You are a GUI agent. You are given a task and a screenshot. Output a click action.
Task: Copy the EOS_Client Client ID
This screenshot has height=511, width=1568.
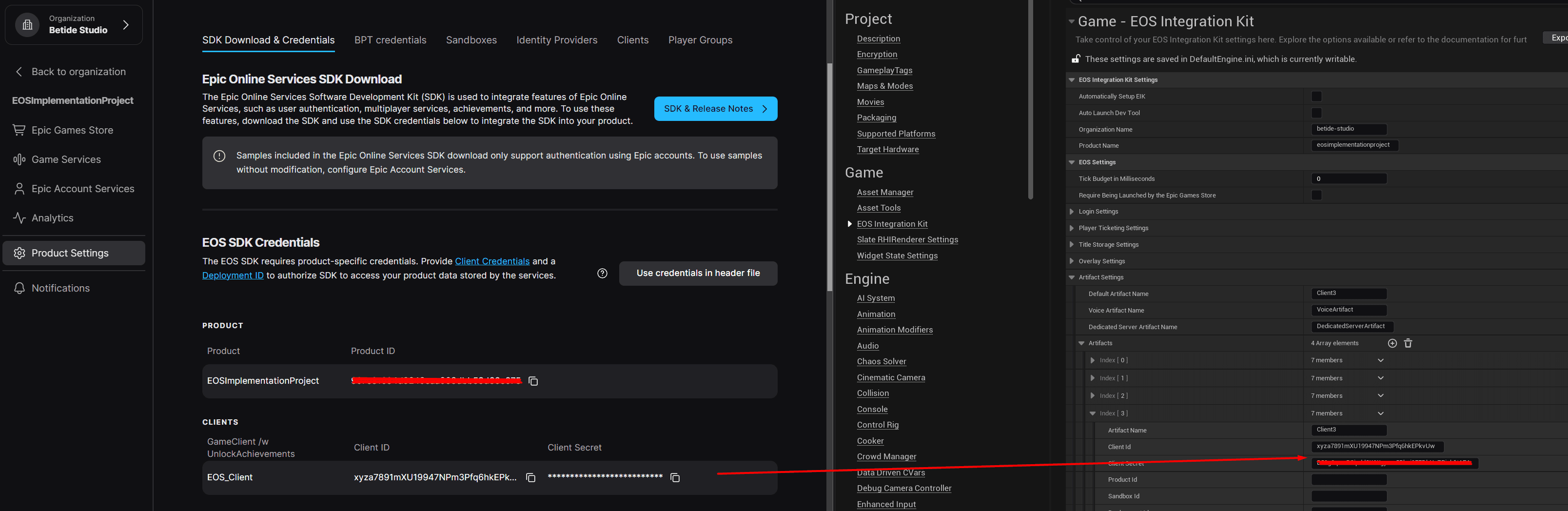coord(531,477)
